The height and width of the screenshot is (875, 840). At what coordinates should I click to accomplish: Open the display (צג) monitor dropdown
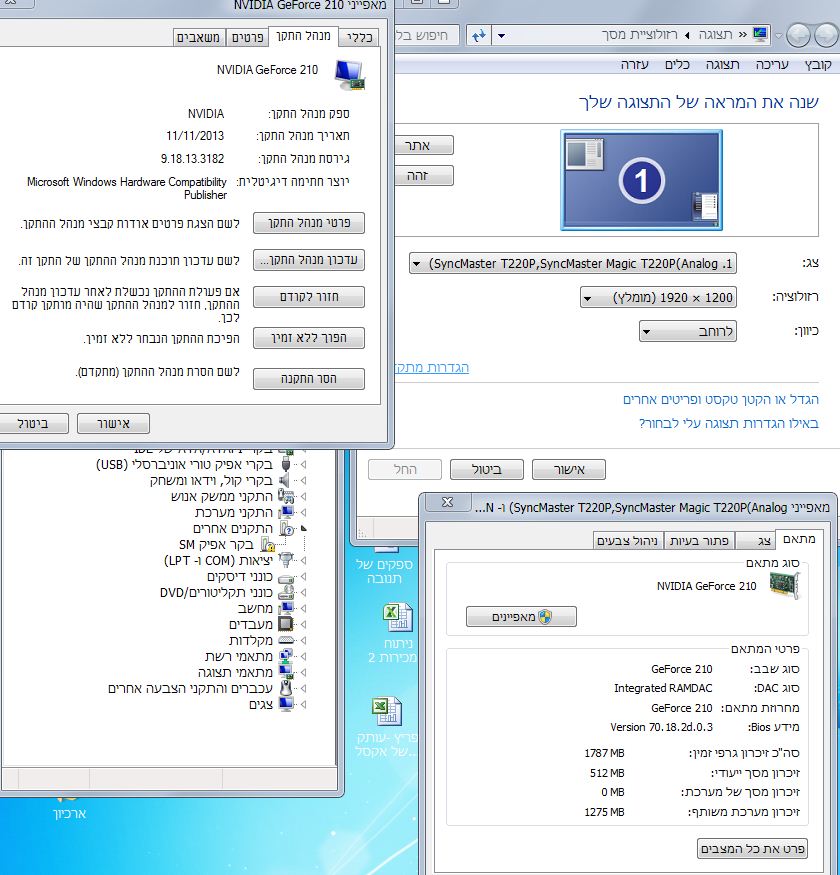[x=572, y=265]
